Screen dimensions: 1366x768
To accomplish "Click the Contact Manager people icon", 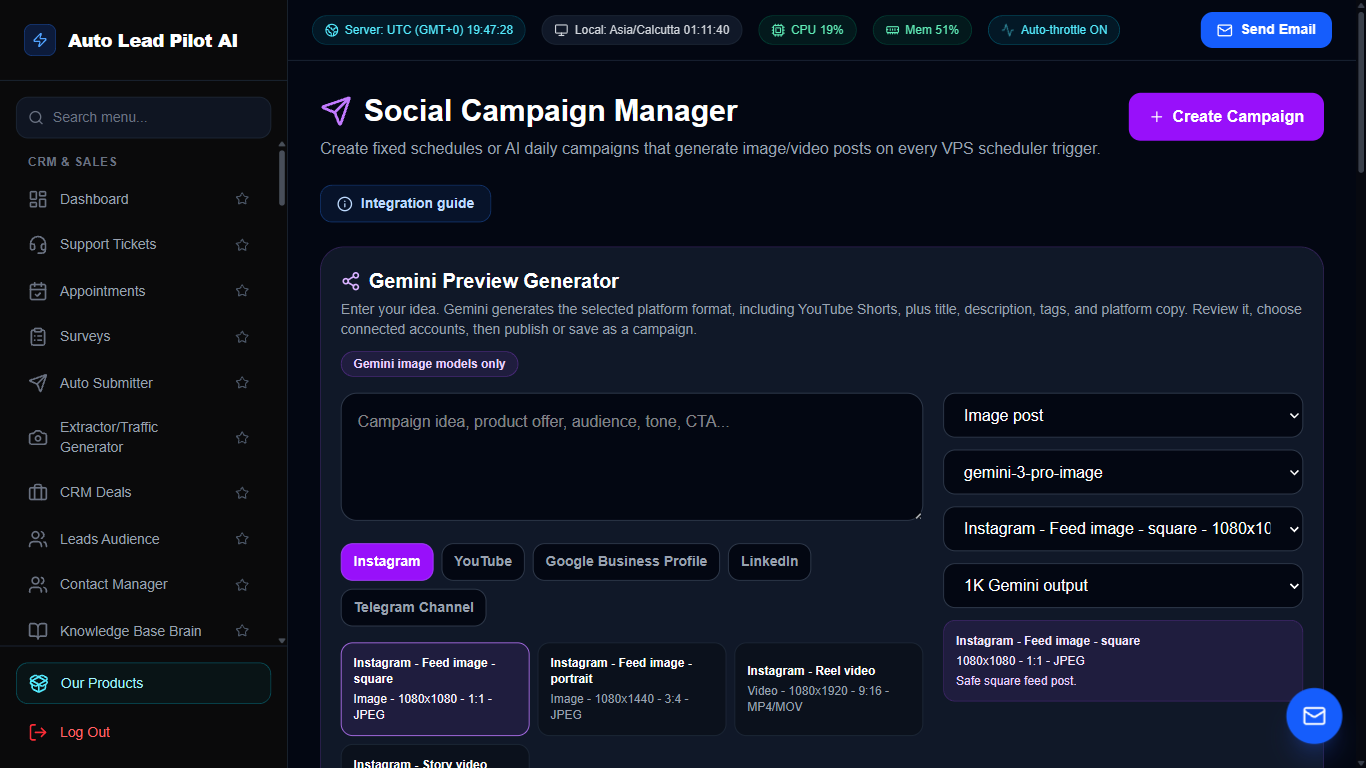I will [38, 584].
